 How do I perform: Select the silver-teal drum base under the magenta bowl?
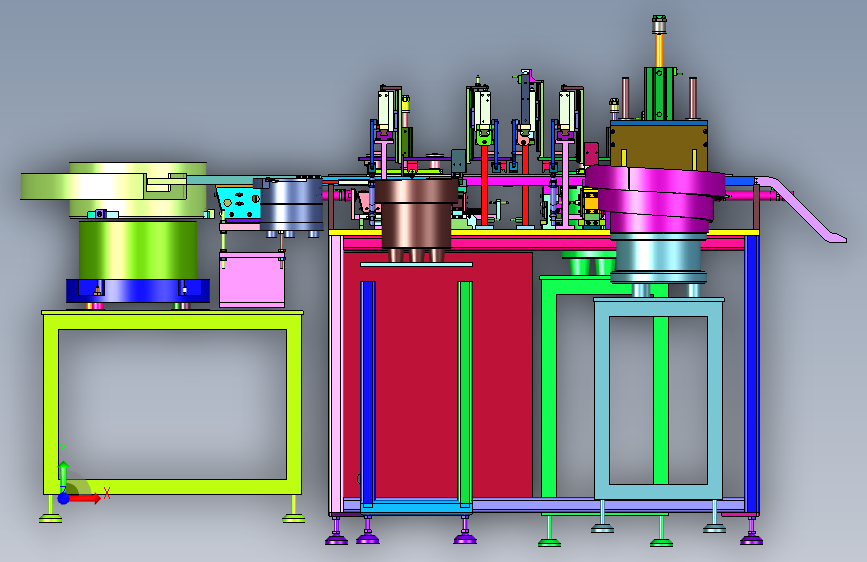[658, 259]
